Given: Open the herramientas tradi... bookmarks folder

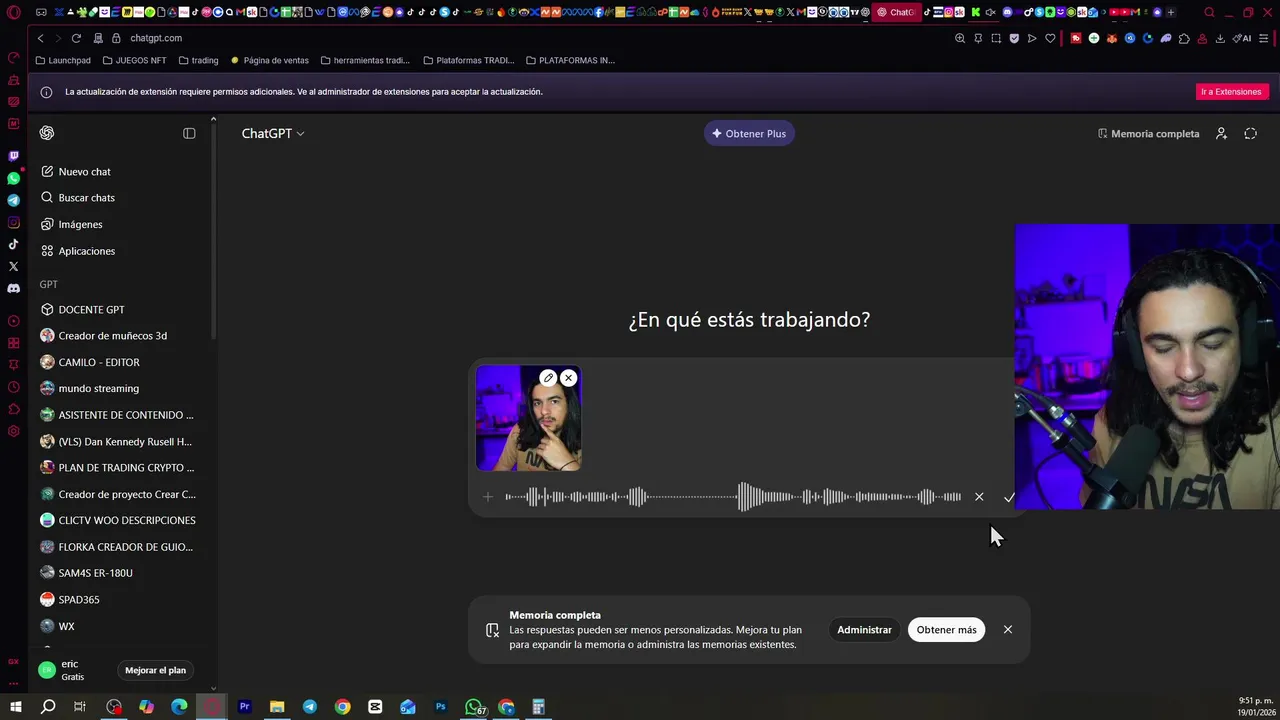Looking at the screenshot, I should point(365,60).
